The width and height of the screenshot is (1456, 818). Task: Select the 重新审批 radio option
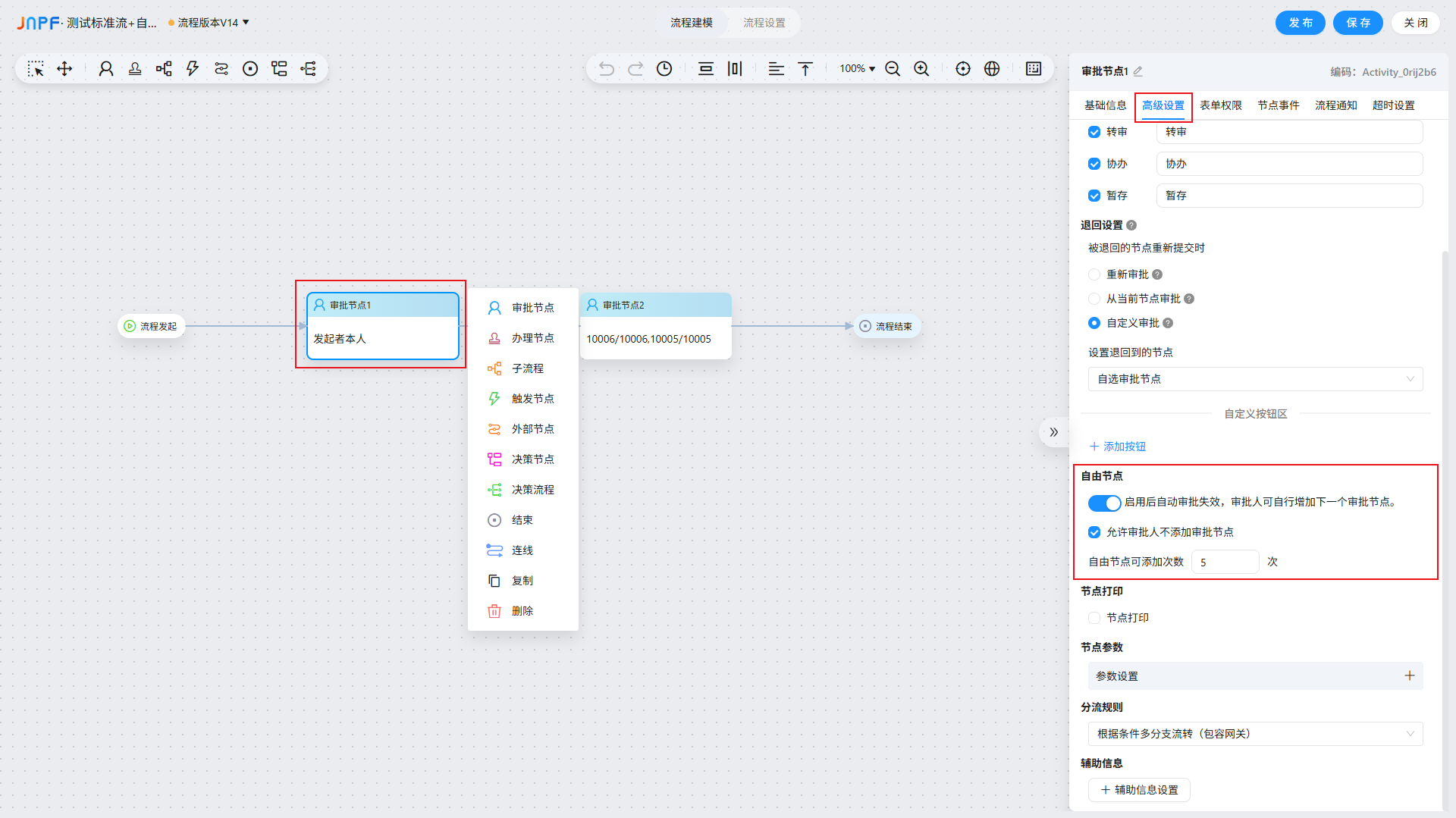[x=1094, y=274]
